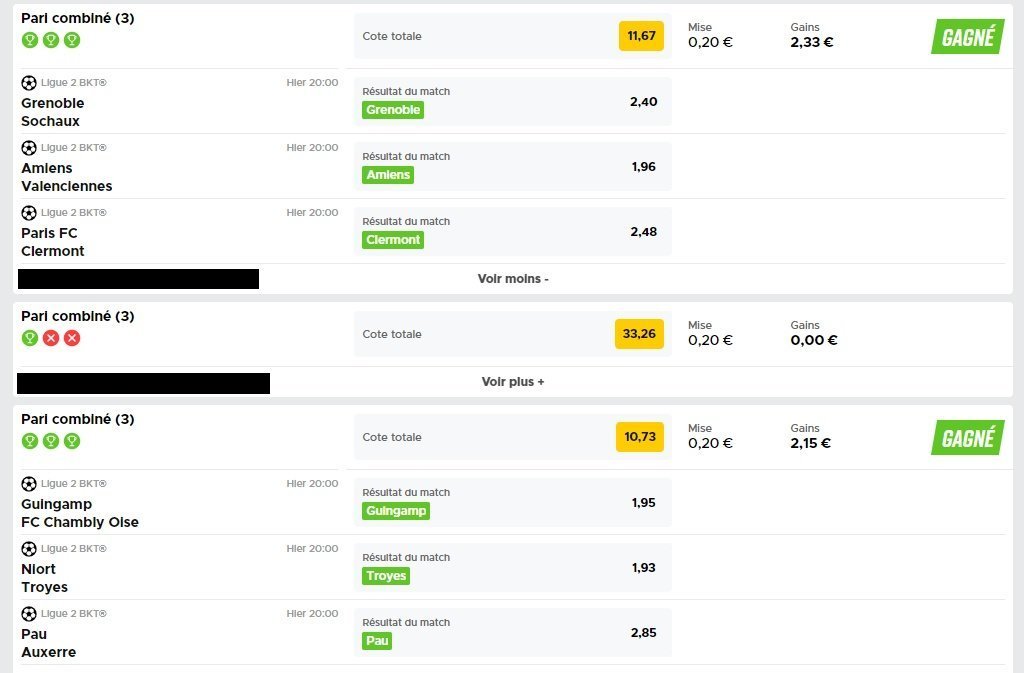Click the soccer ball icon for Pau match
Image resolution: width=1024 pixels, height=673 pixels.
(29, 614)
